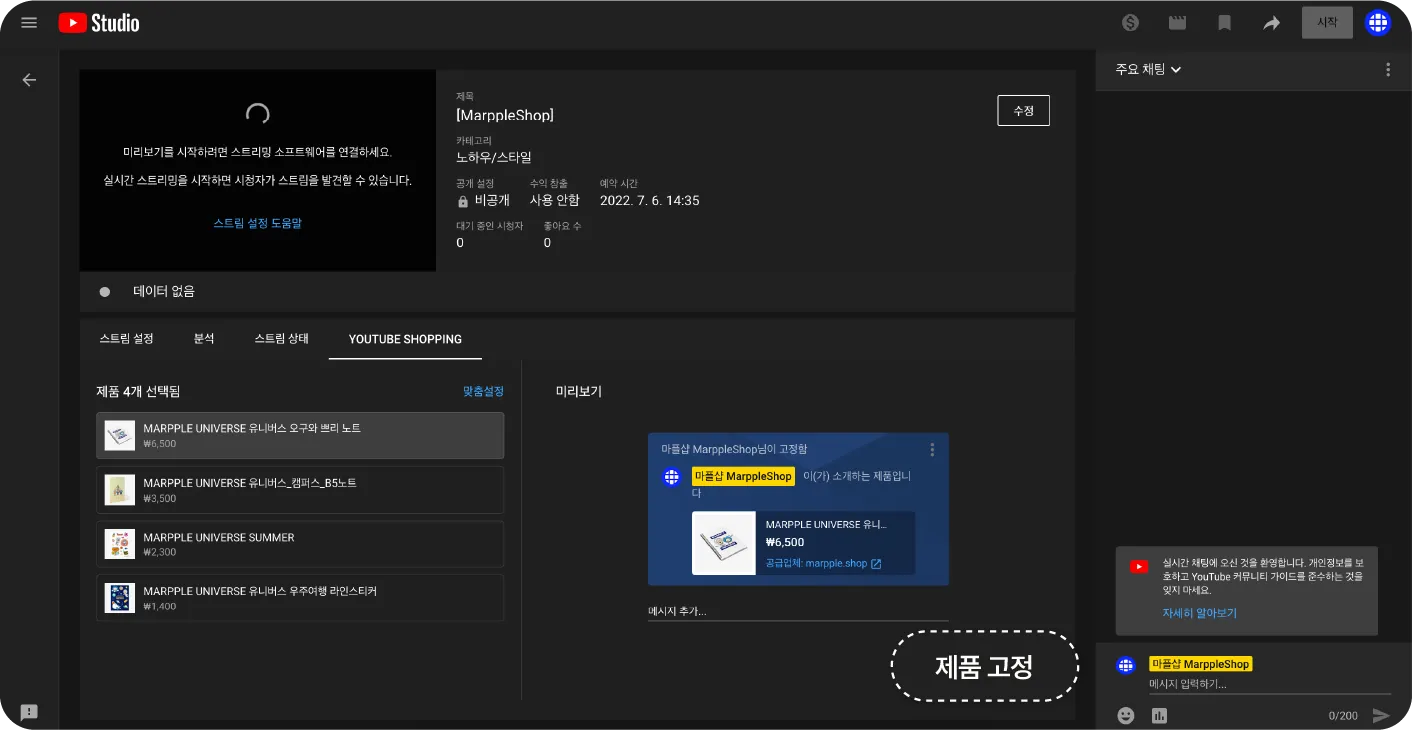Open the 스트림 설정 도움말 link
This screenshot has height=730, width=1412.
point(258,223)
